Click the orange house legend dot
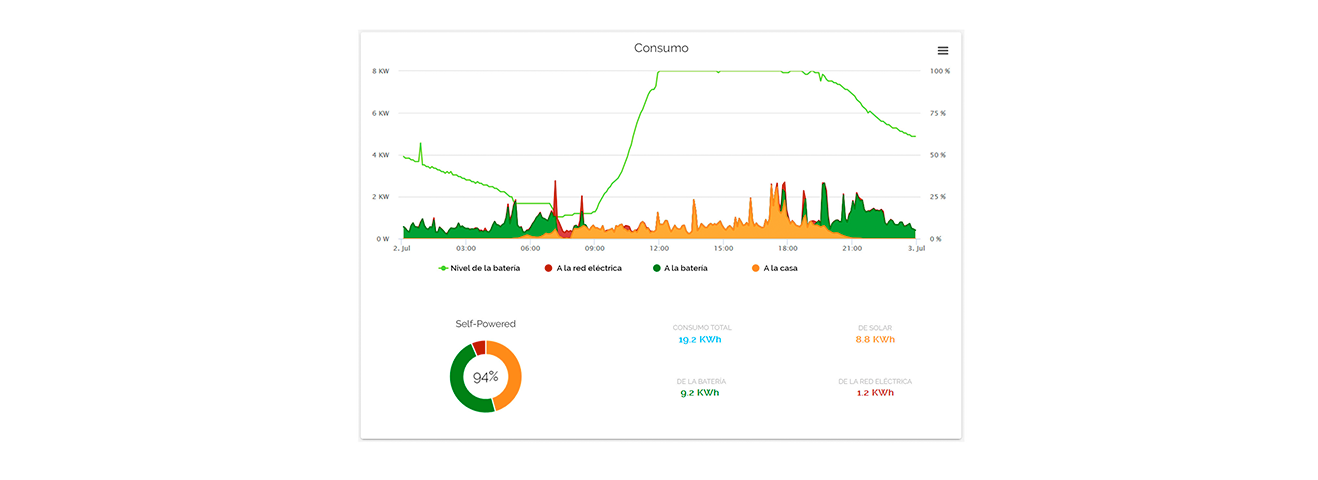Image resolution: width=1318 pixels, height=480 pixels. point(755,268)
